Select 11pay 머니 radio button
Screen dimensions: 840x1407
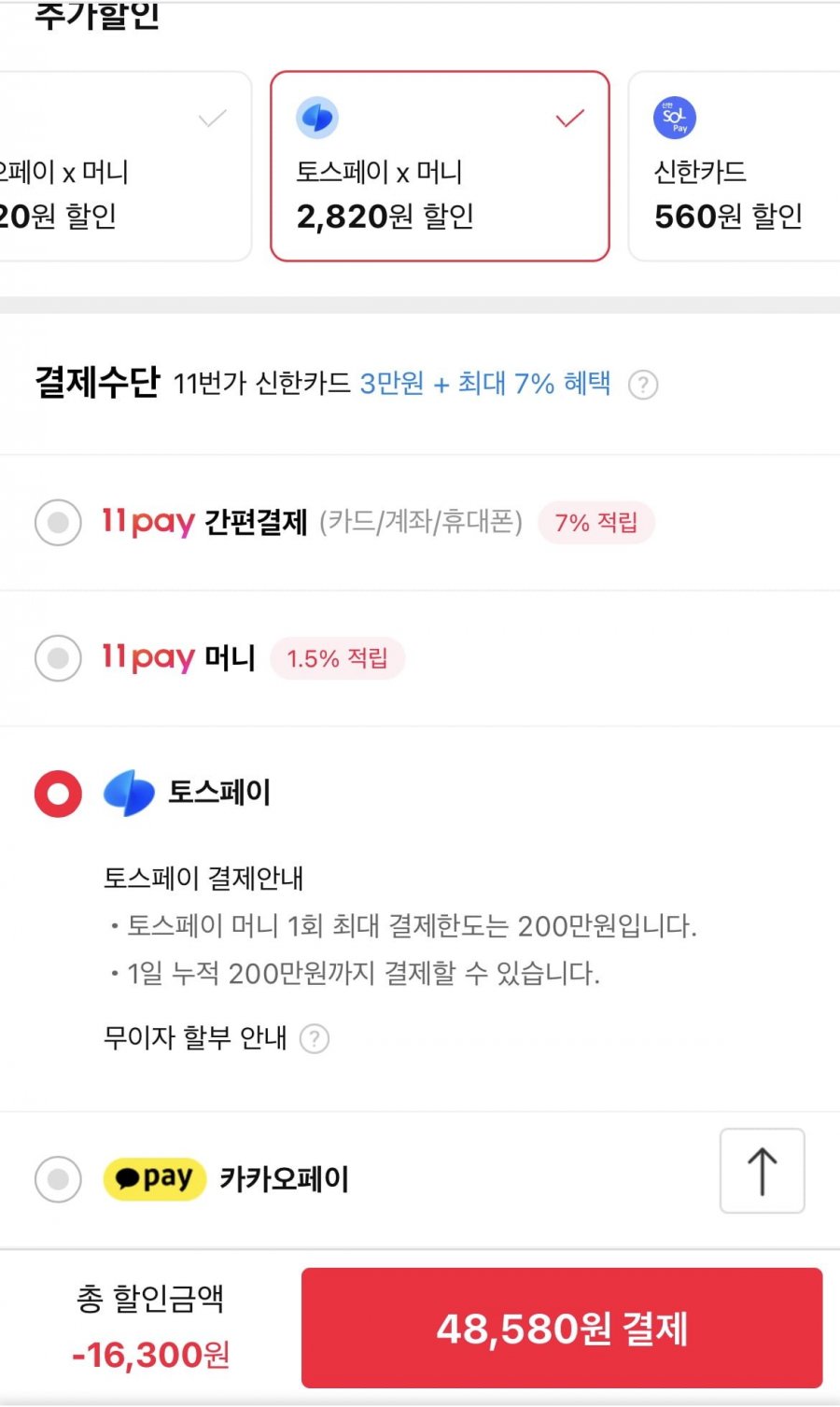(58, 658)
